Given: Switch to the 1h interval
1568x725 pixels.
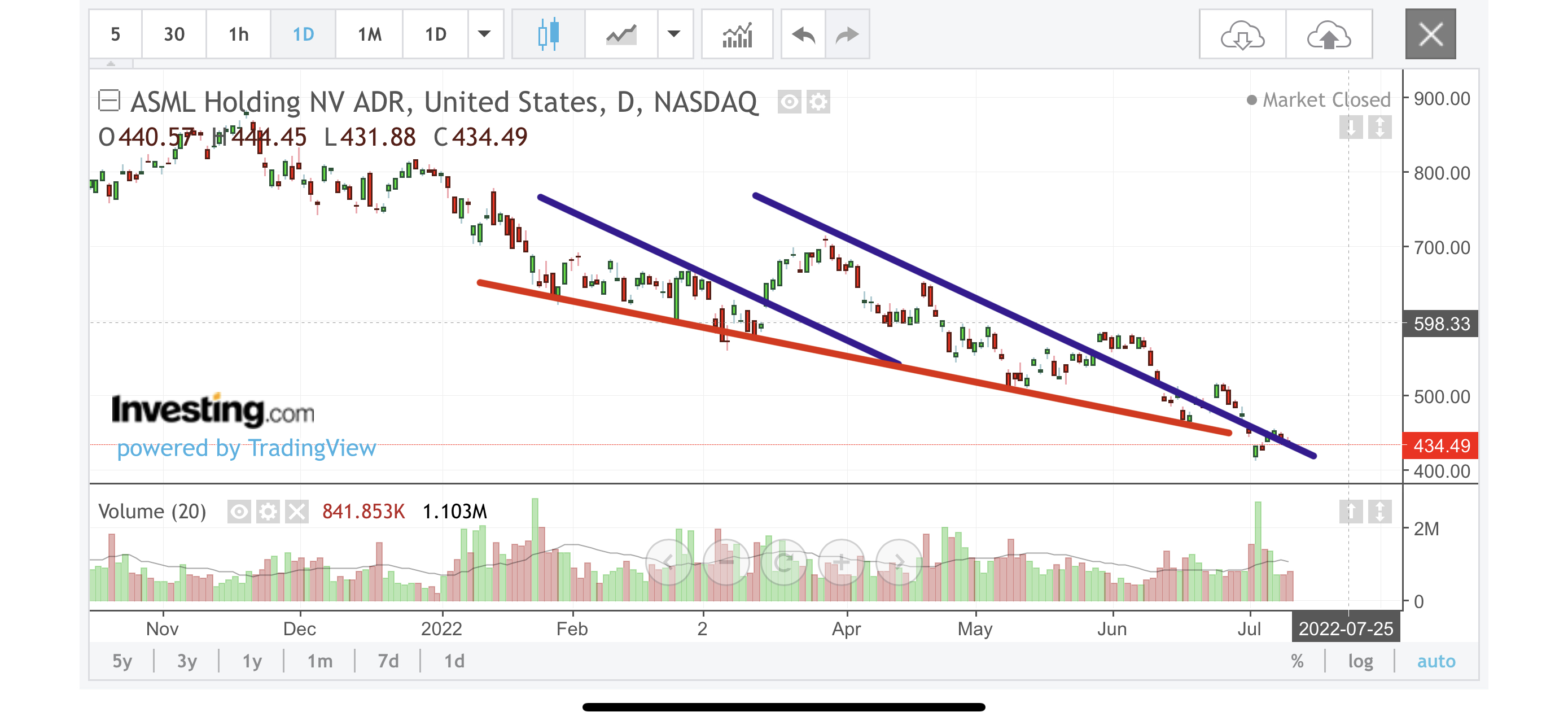Looking at the screenshot, I should click(x=239, y=34).
